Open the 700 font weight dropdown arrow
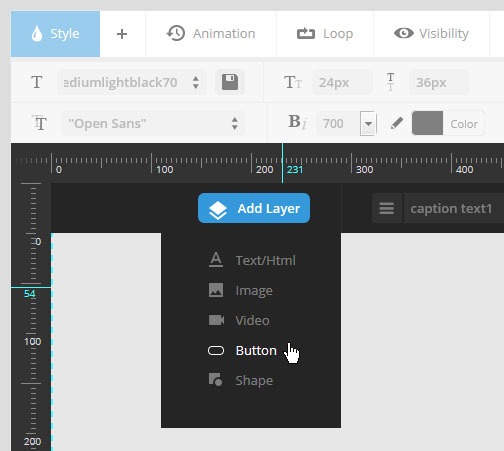Viewport: 504px width, 451px height. [x=368, y=124]
